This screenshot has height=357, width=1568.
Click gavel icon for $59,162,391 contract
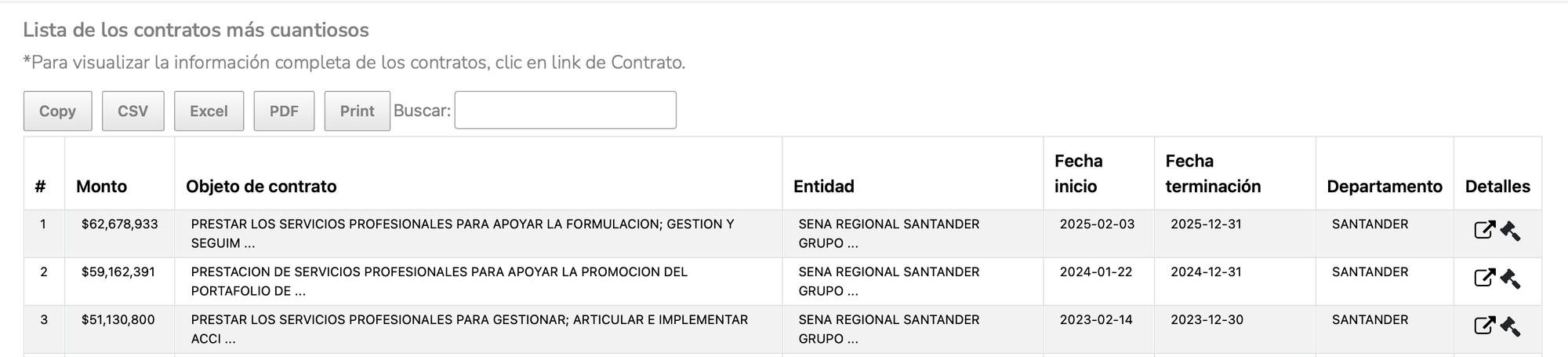(x=1510, y=279)
